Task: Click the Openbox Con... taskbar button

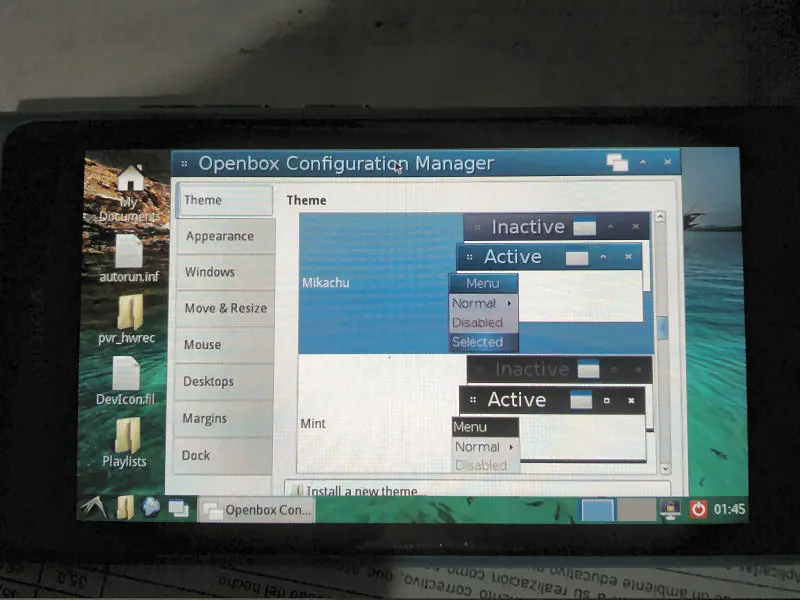Action: pyautogui.click(x=257, y=510)
